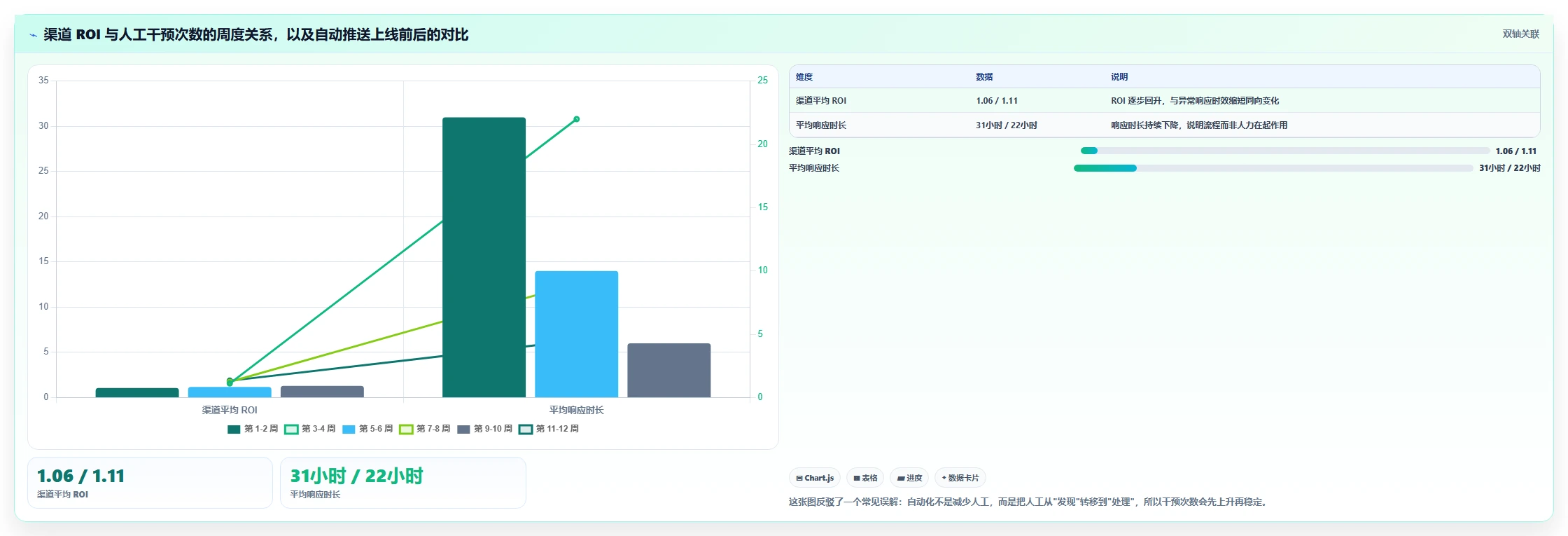1568x536 pixels.
Task: Click the 1.06 / 1.11 table cell
Action: [997, 101]
